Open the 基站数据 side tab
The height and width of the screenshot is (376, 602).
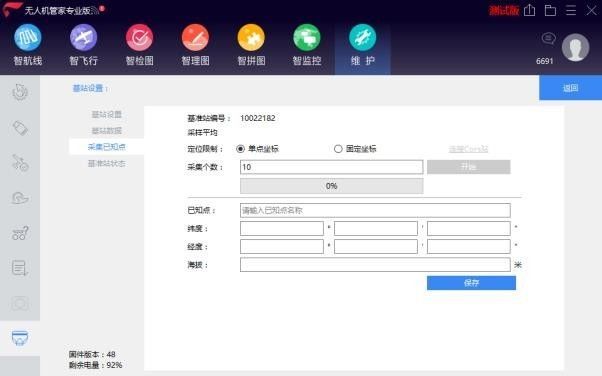[107, 131]
